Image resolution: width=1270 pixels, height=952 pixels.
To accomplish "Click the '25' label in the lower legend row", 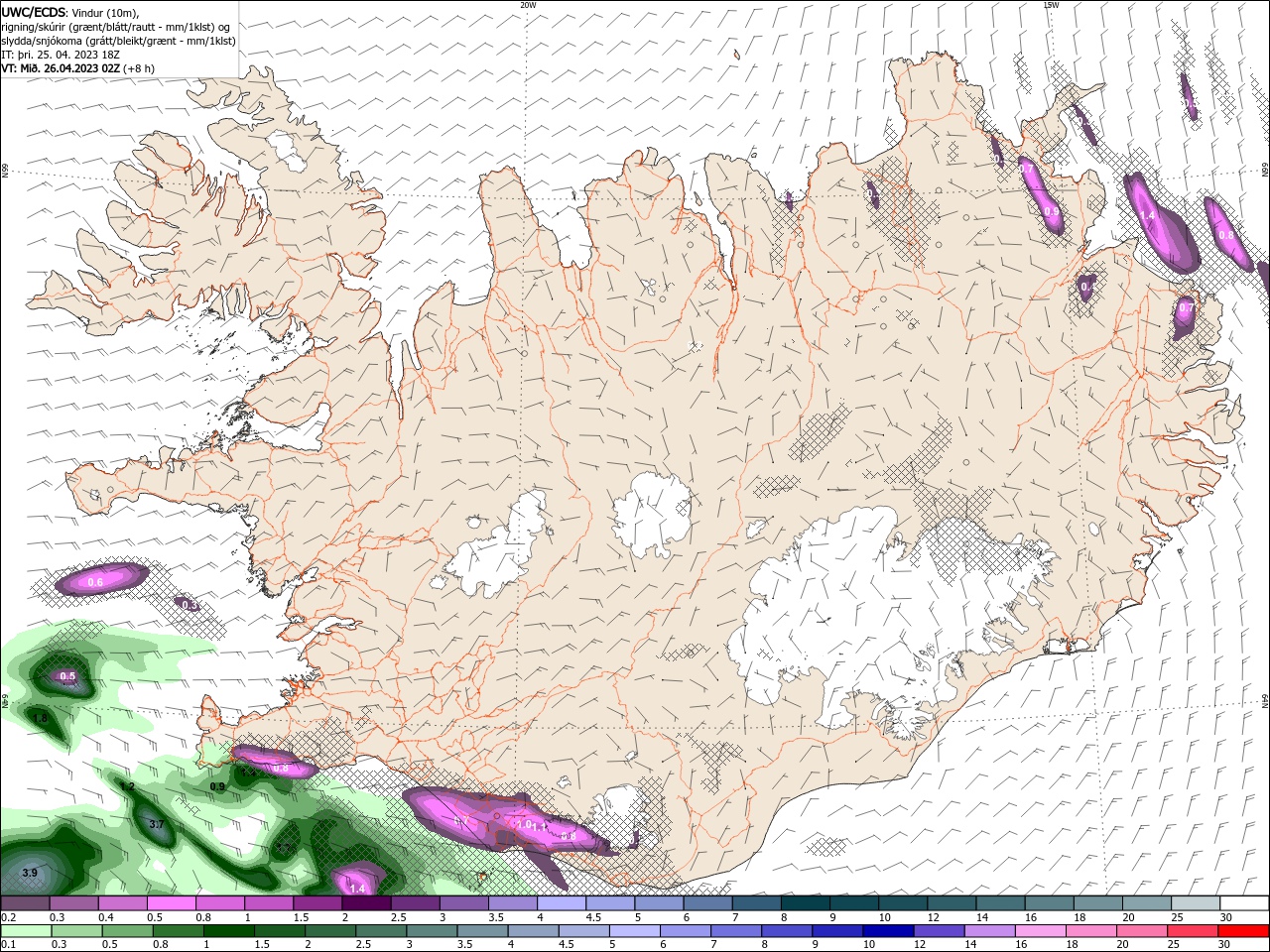I will pyautogui.click(x=1173, y=945).
